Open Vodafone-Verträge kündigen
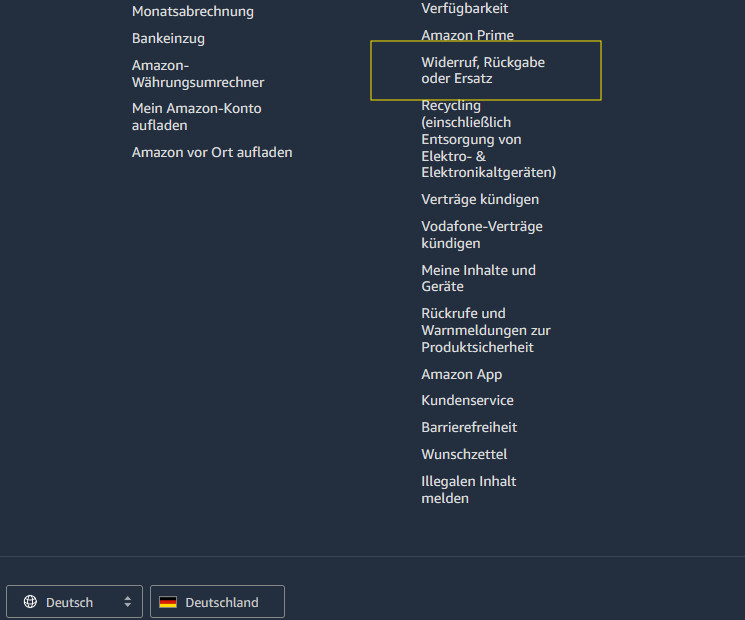 (x=482, y=235)
